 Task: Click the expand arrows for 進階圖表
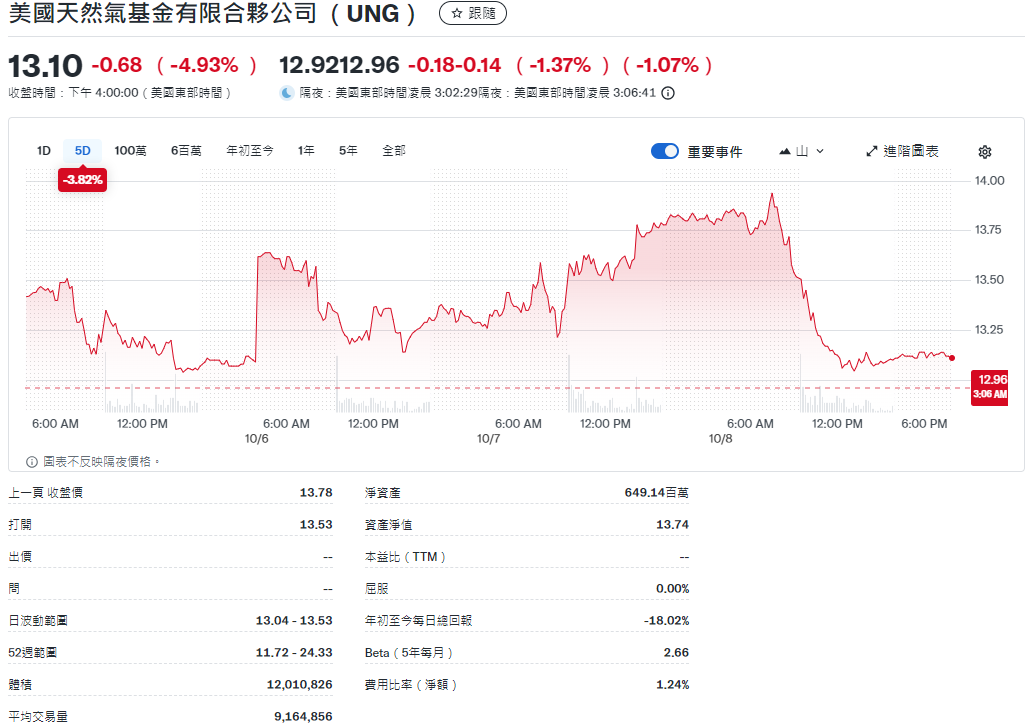(871, 151)
